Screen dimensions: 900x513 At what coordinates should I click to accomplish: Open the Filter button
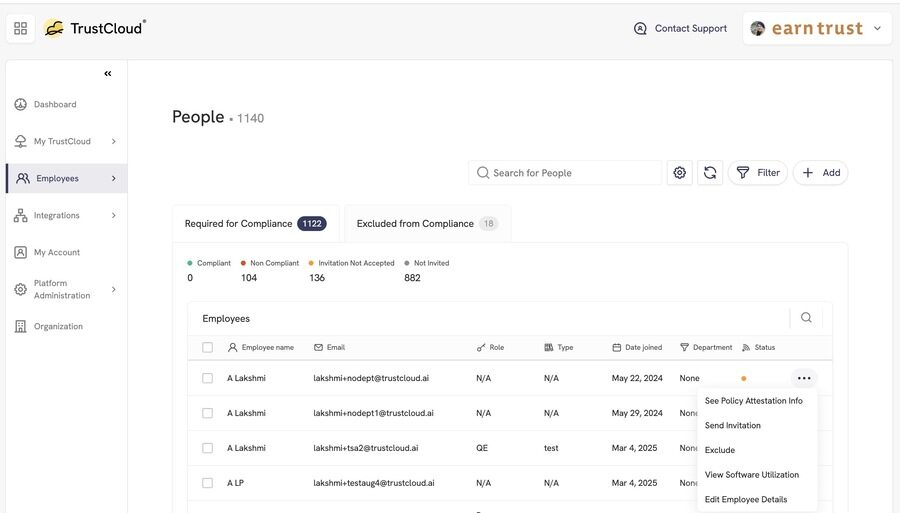758,173
